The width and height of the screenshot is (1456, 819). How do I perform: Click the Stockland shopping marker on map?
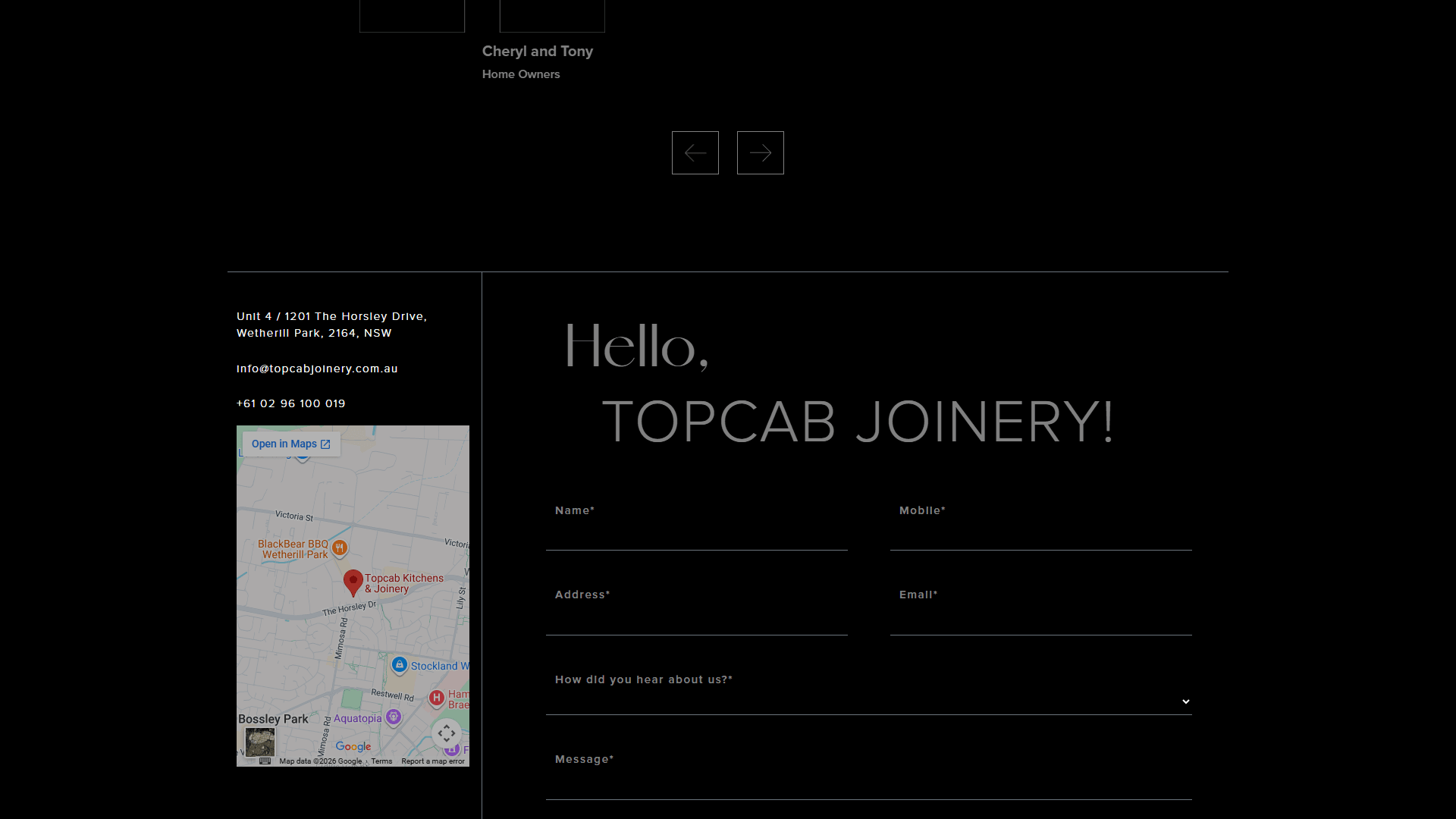[x=400, y=665]
